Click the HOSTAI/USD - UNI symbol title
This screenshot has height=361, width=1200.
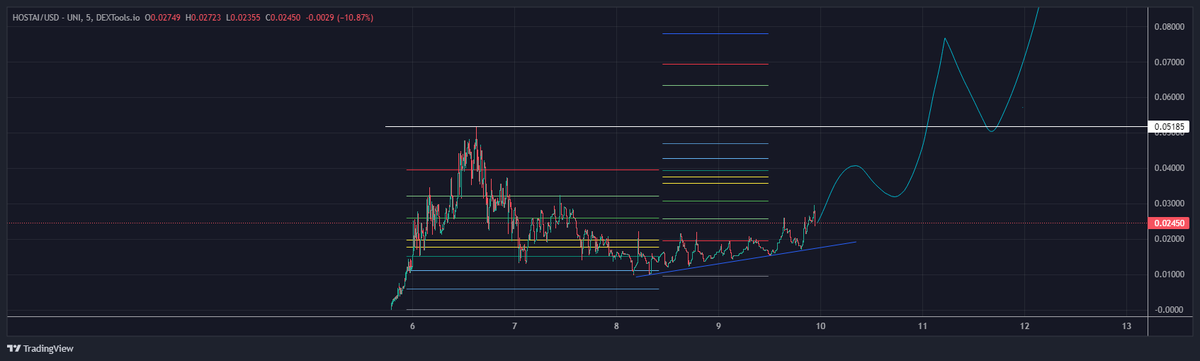click(x=45, y=18)
